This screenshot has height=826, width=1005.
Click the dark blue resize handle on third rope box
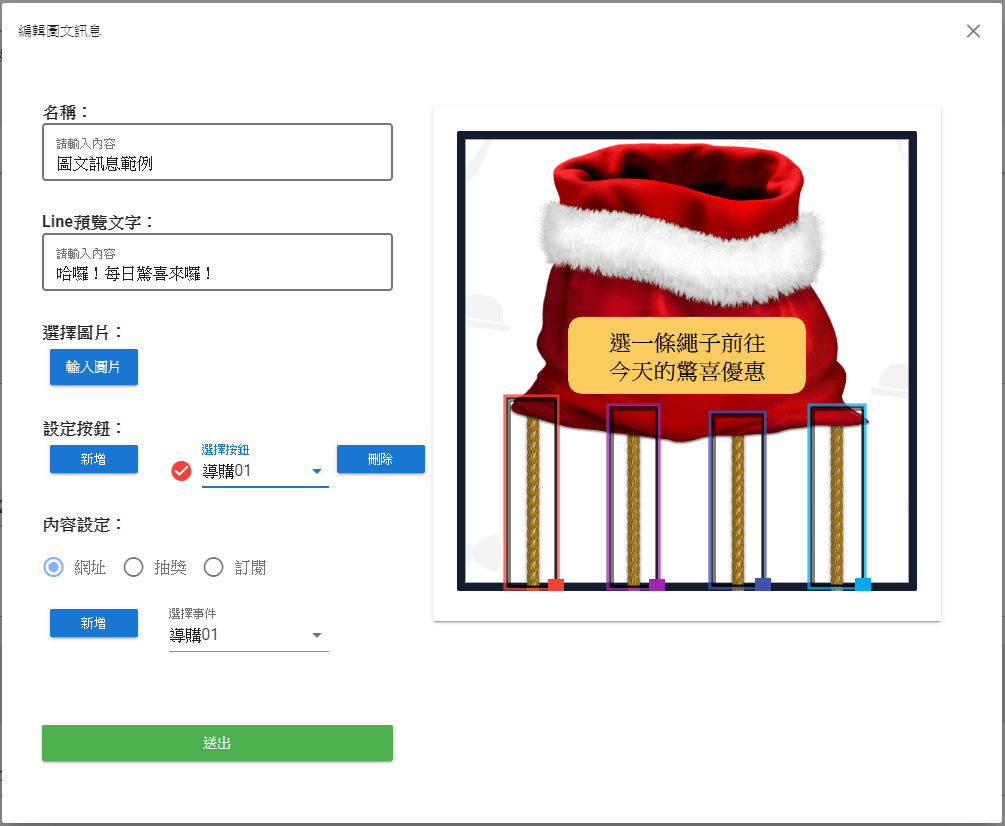coord(763,584)
